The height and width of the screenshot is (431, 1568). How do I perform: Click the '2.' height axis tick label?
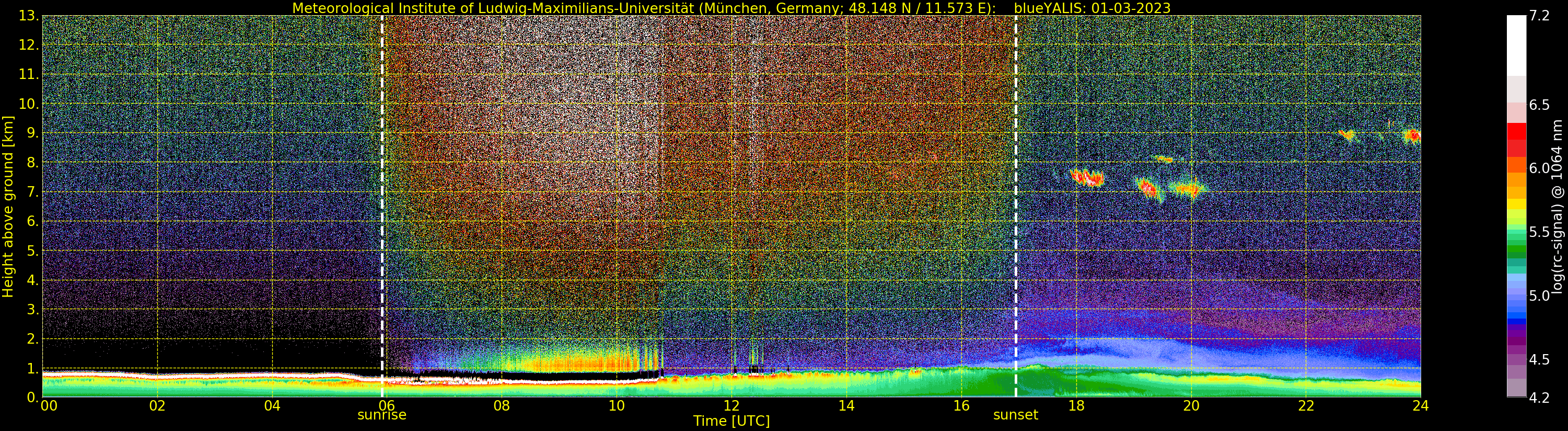pos(32,339)
